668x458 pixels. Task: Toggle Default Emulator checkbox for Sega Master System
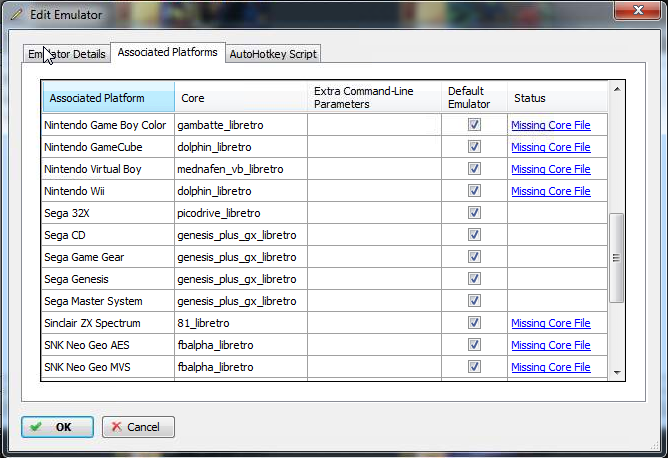pos(474,301)
